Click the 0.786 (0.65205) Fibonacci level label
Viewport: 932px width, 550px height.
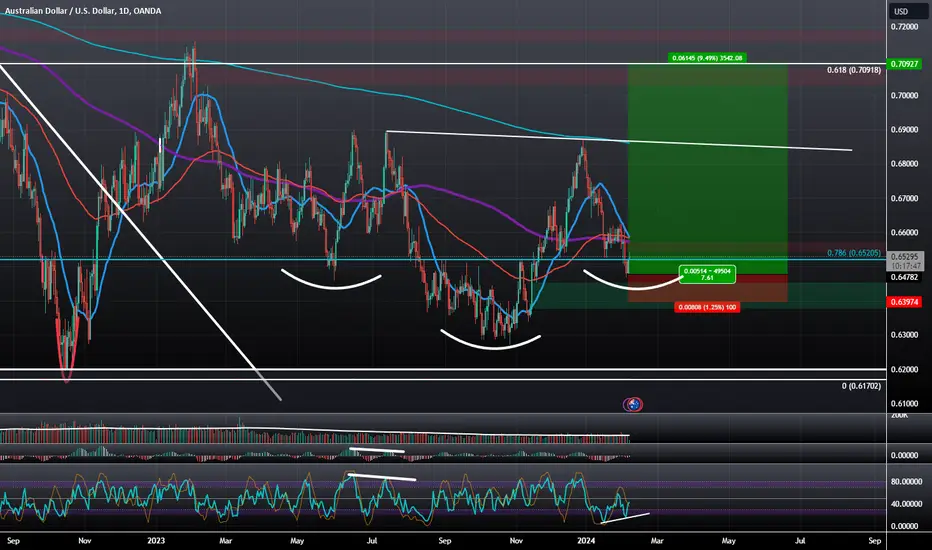pyautogui.click(x=854, y=253)
